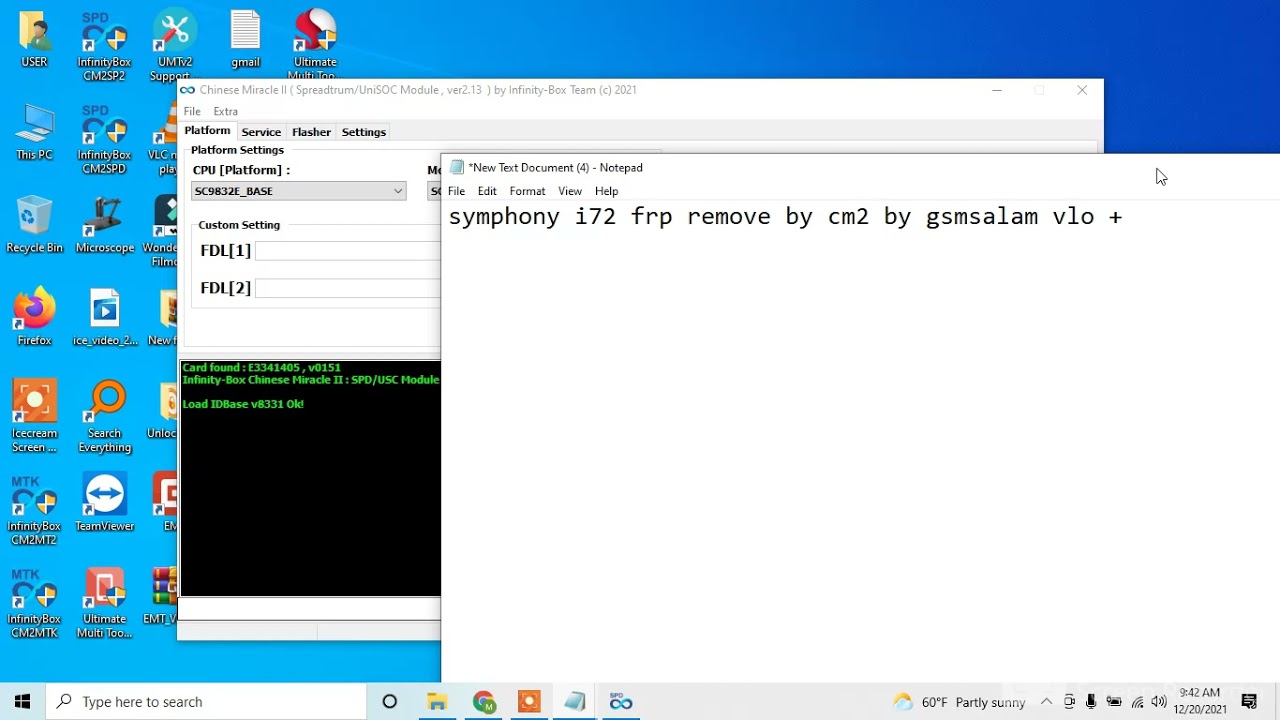
Task: Open the notification action center
Action: coord(1249,701)
